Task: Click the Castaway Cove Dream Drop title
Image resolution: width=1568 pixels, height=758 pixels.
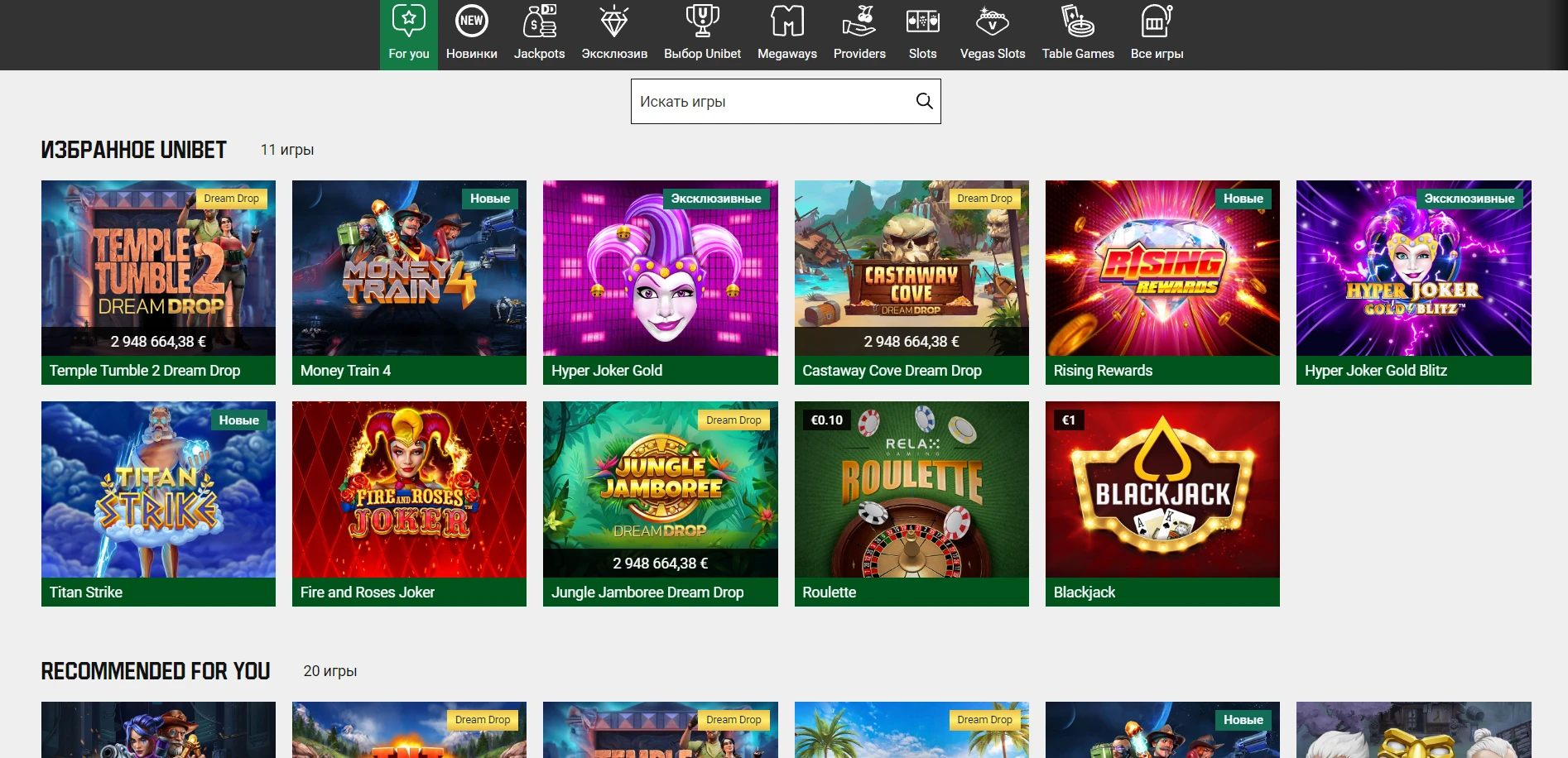Action: point(892,371)
